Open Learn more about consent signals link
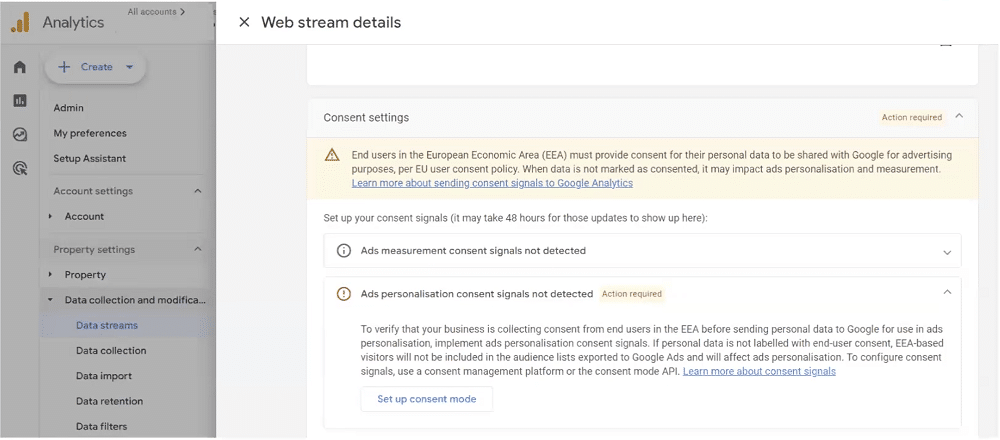 click(759, 371)
